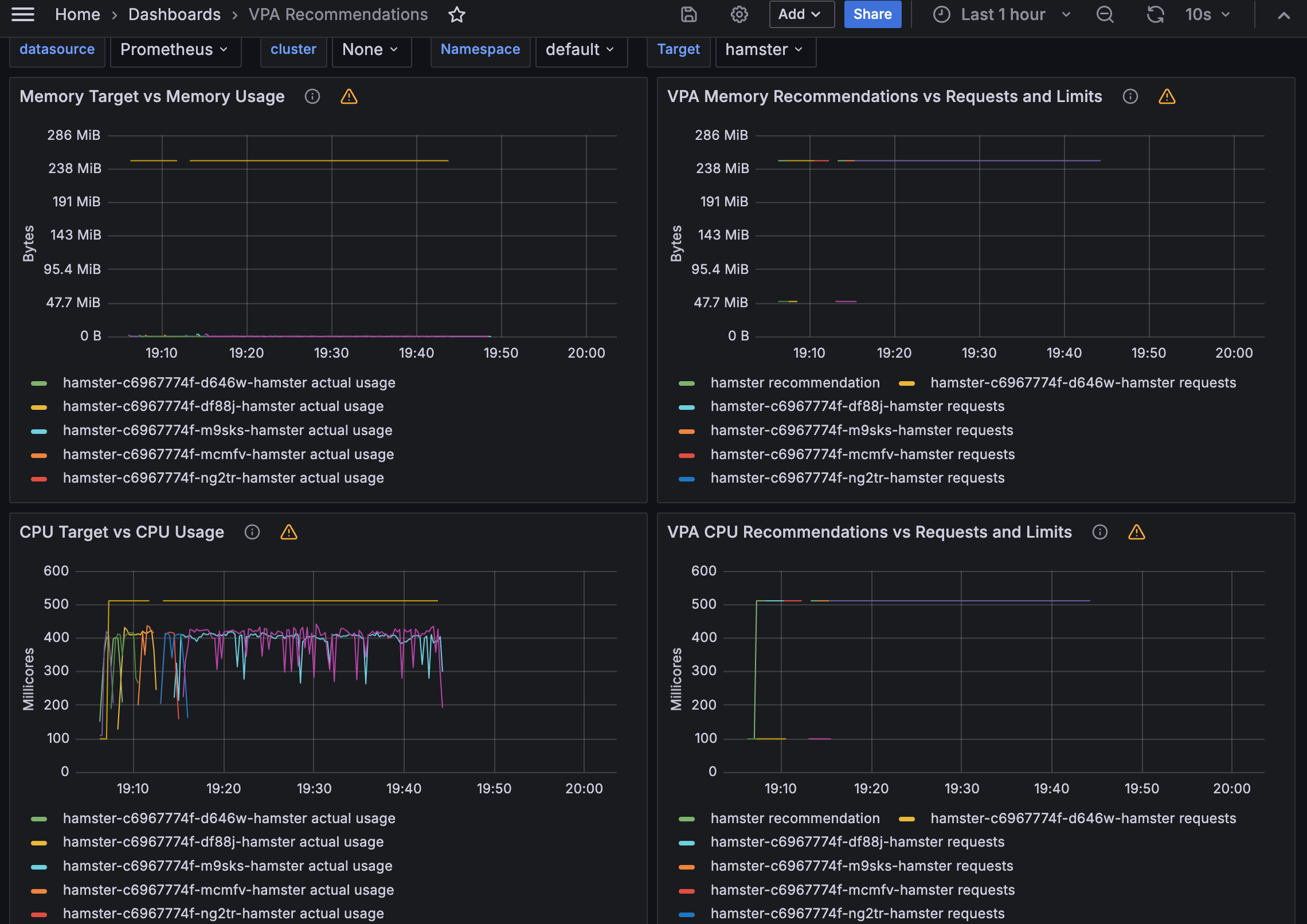Collapse the top toolbar chevron
Image resolution: width=1307 pixels, height=924 pixels.
tap(1283, 15)
